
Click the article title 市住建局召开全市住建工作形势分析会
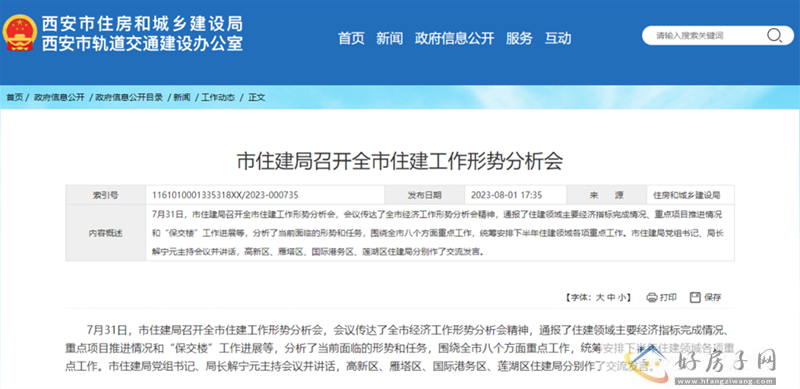[x=400, y=161]
